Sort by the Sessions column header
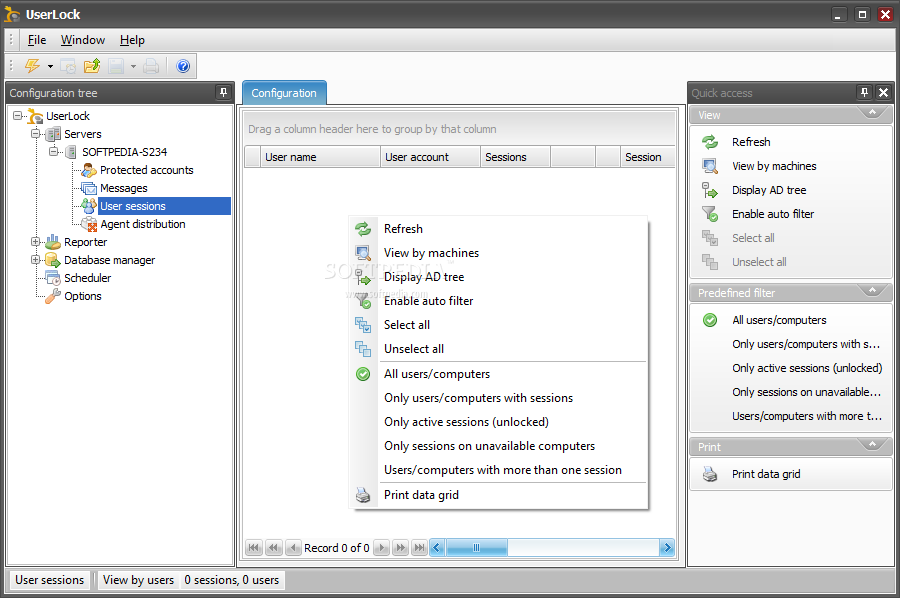This screenshot has height=598, width=900. (515, 157)
